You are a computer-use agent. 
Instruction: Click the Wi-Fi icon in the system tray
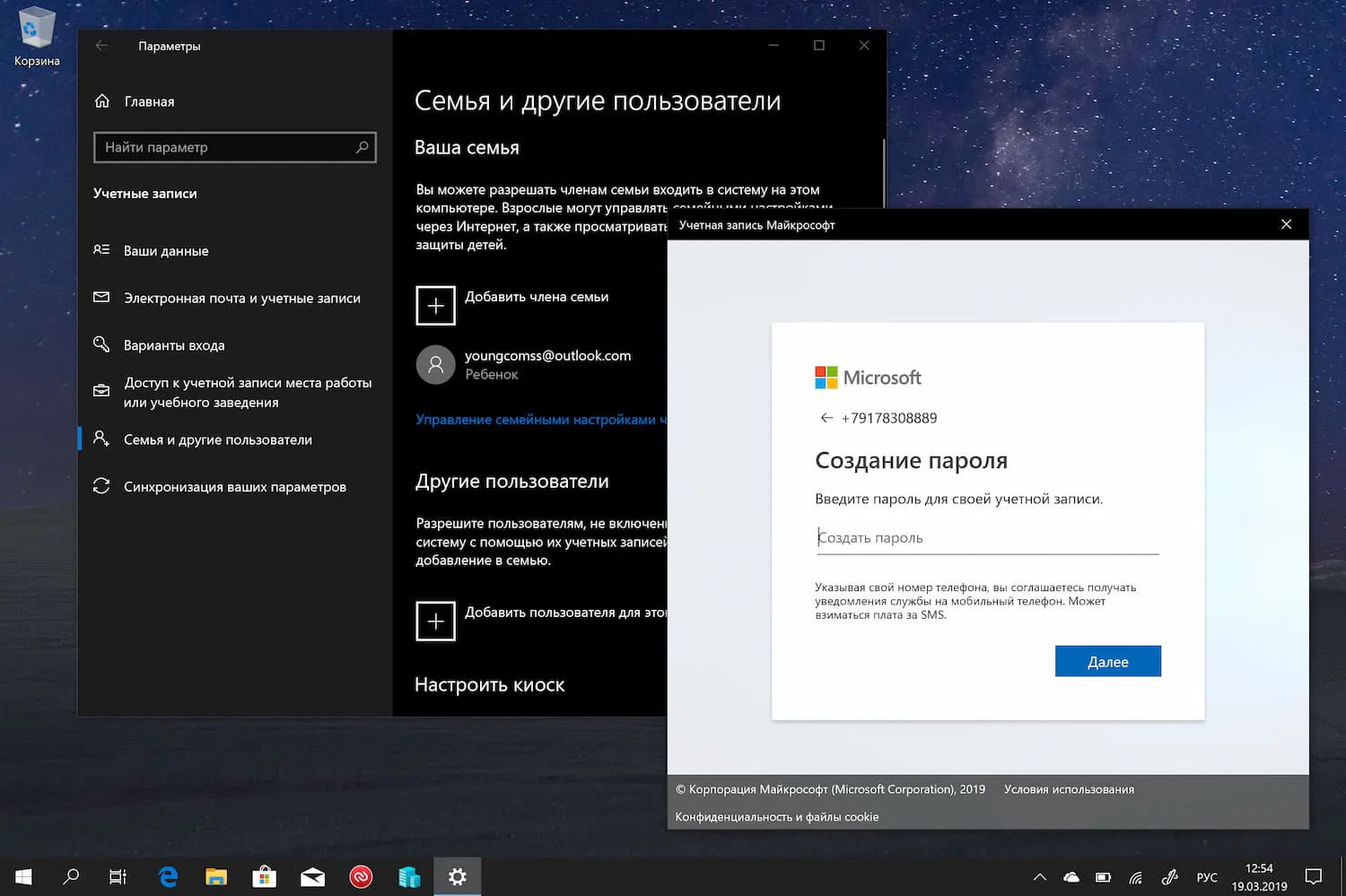[1134, 876]
